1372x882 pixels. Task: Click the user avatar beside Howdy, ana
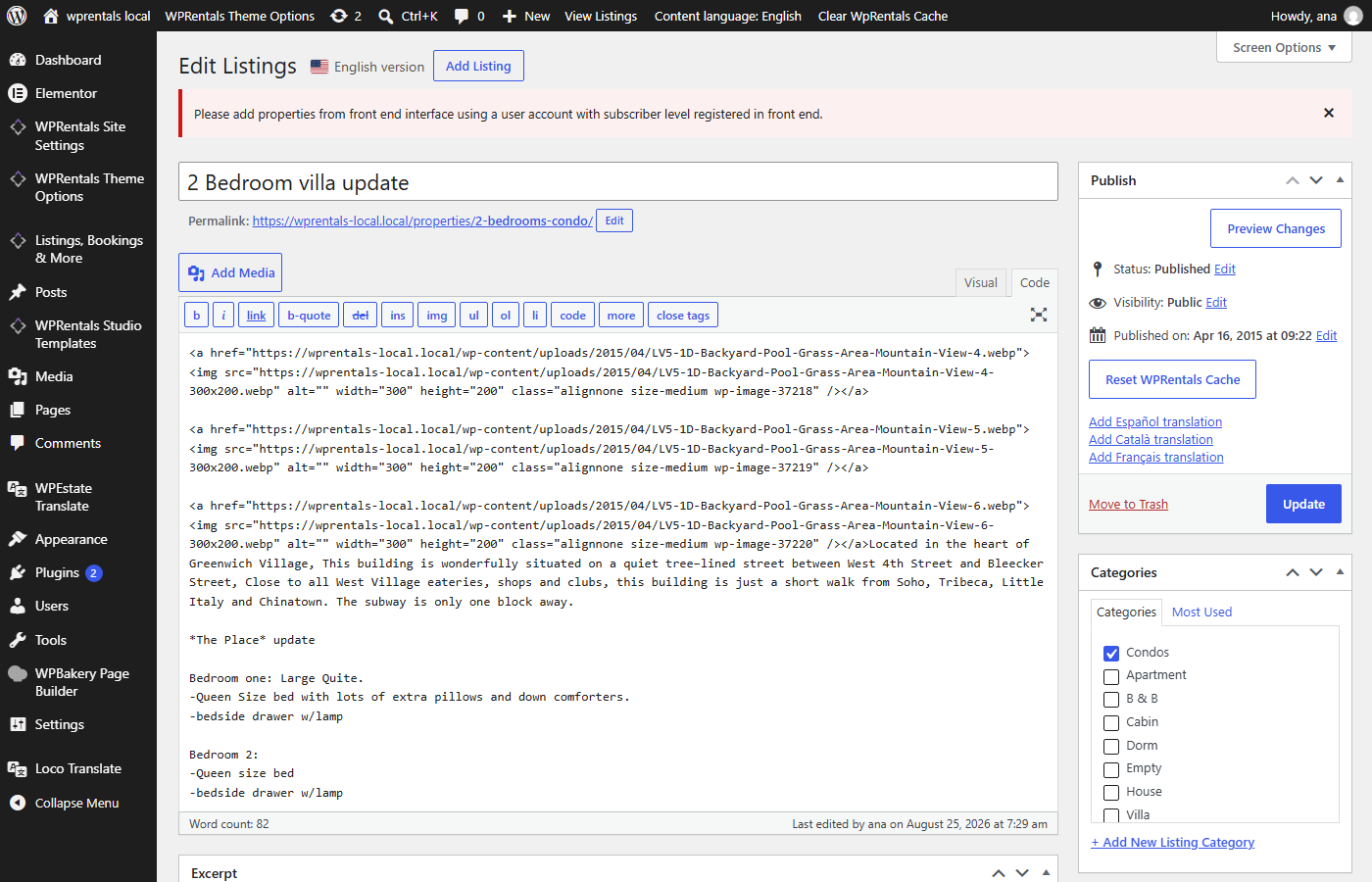tap(1353, 16)
